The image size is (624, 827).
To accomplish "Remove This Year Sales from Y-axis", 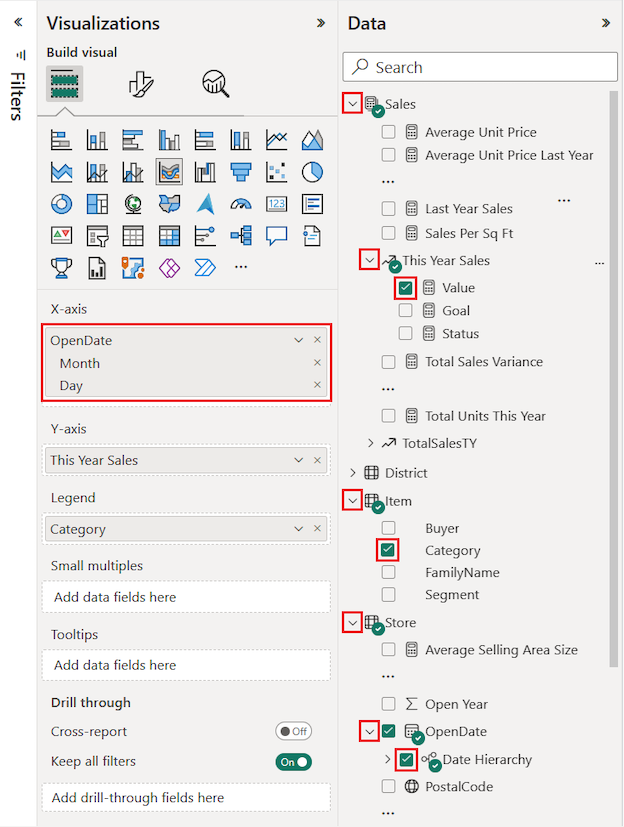I will coord(317,460).
